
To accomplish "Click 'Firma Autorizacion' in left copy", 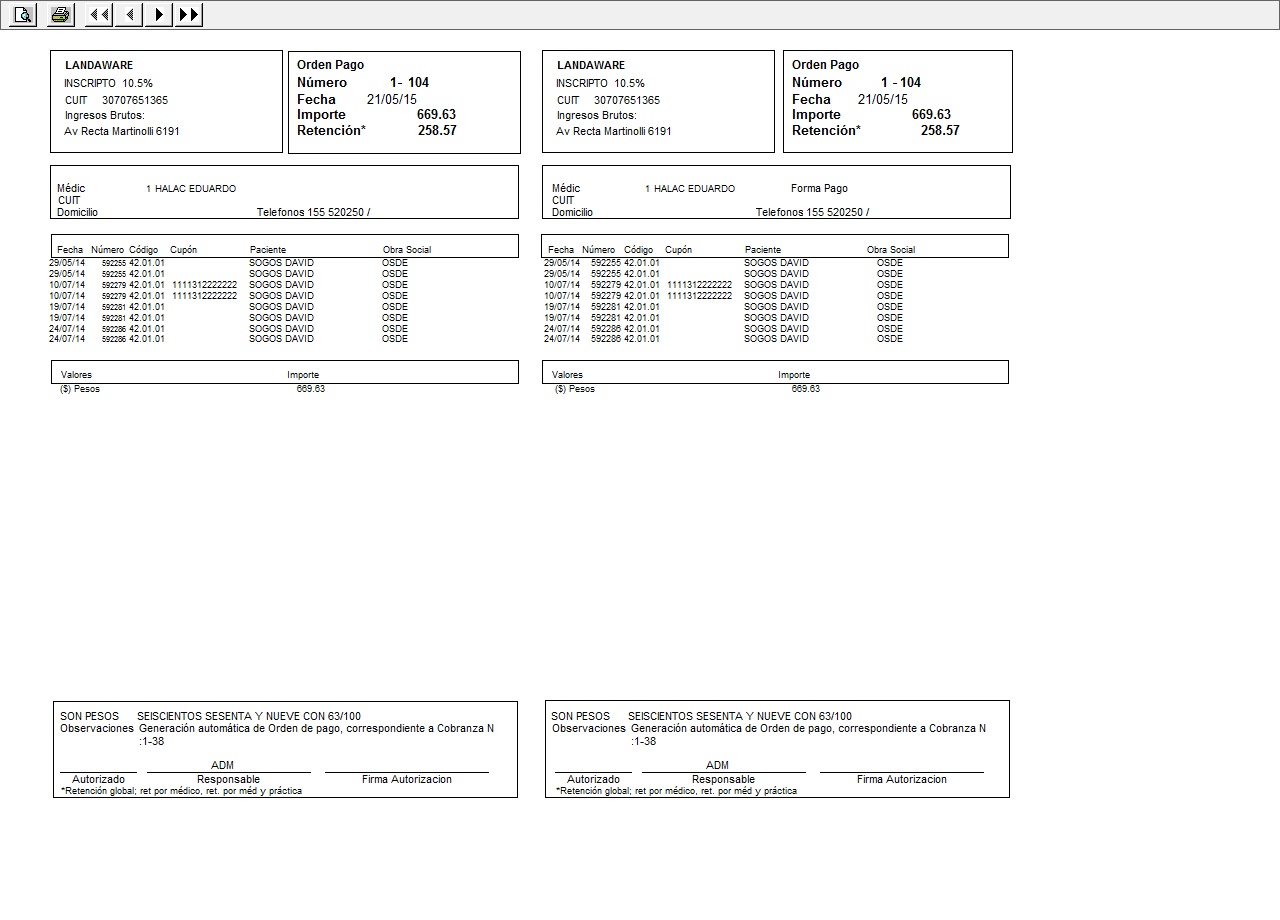I will click(x=407, y=779).
